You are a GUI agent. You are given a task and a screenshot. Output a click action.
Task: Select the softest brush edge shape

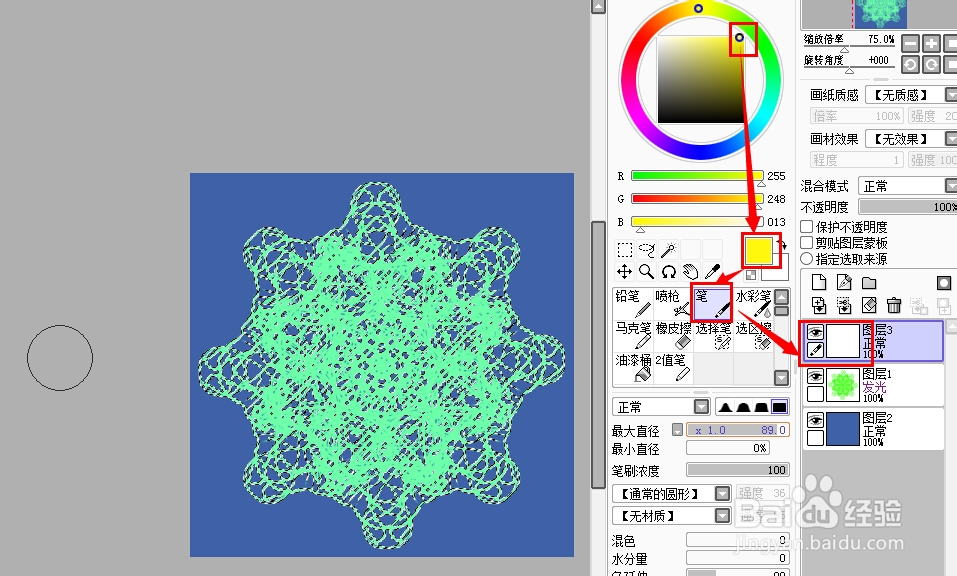point(725,407)
